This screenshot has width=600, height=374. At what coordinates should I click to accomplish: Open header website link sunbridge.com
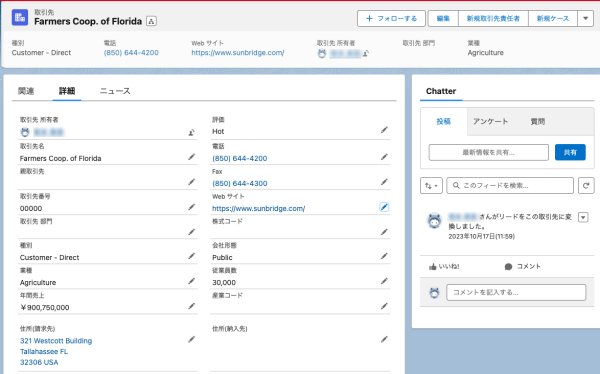238,53
